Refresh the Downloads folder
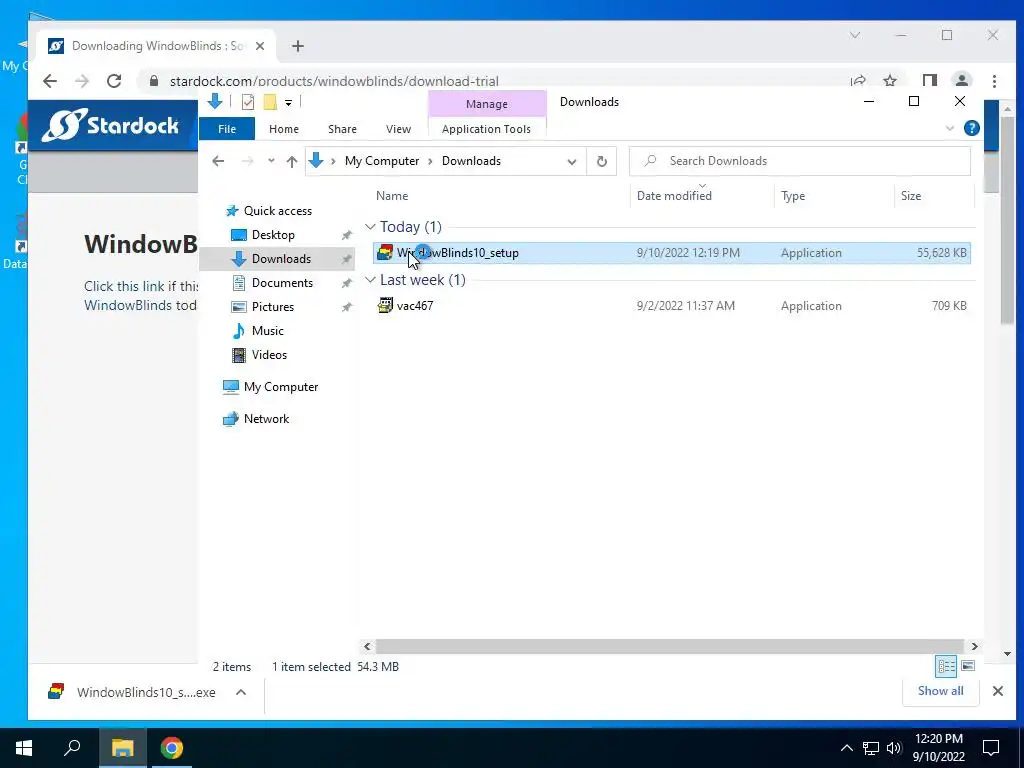This screenshot has height=768, width=1024. 601,161
